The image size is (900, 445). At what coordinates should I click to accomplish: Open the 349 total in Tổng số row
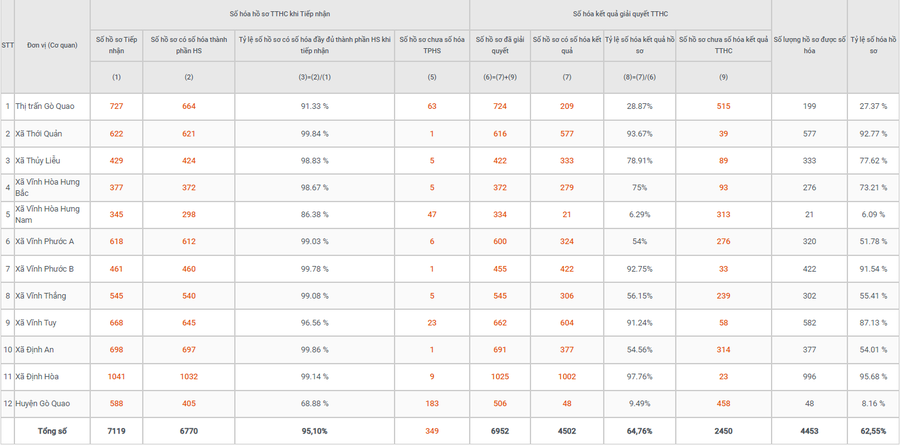[x=431, y=431]
